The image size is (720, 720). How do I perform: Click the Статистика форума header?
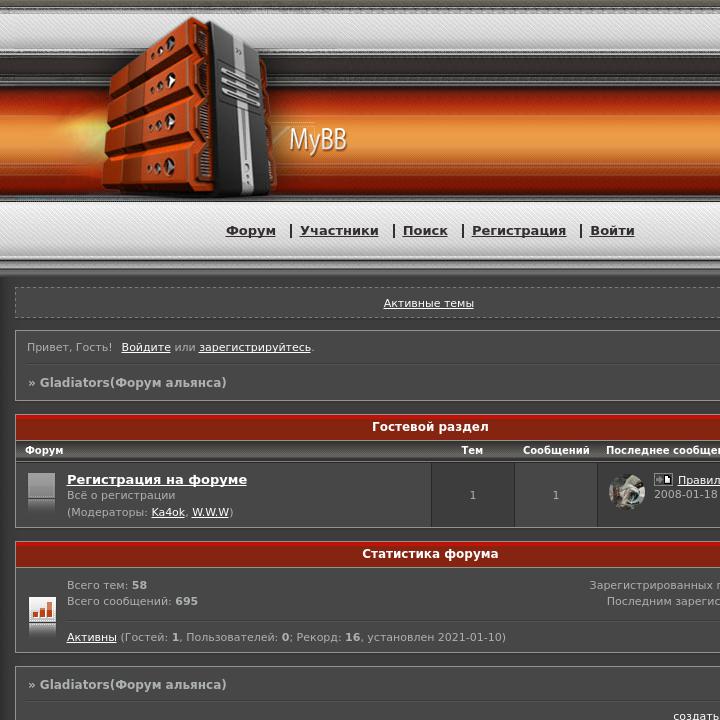(x=430, y=554)
